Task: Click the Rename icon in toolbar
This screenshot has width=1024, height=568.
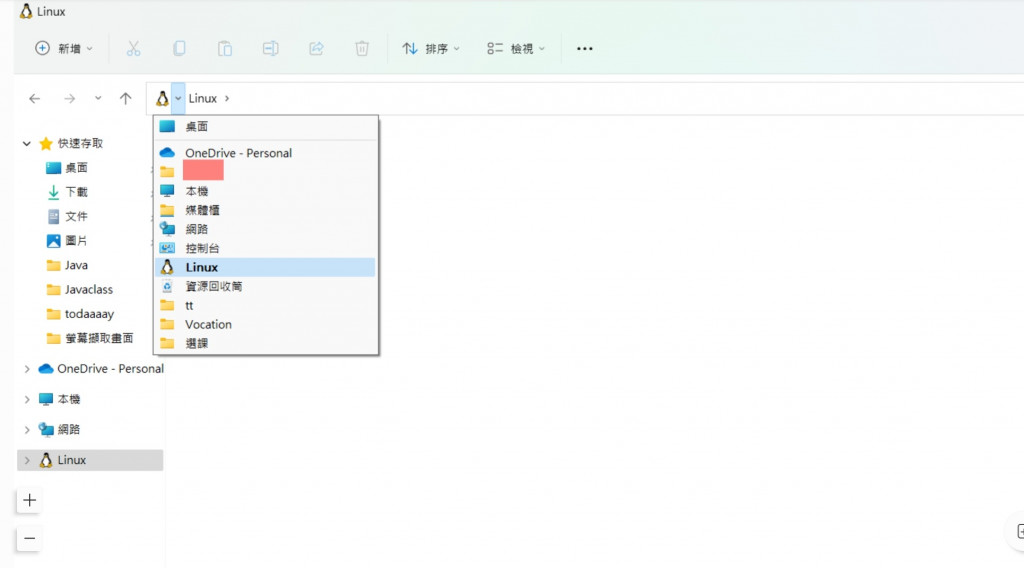Action: (x=270, y=48)
